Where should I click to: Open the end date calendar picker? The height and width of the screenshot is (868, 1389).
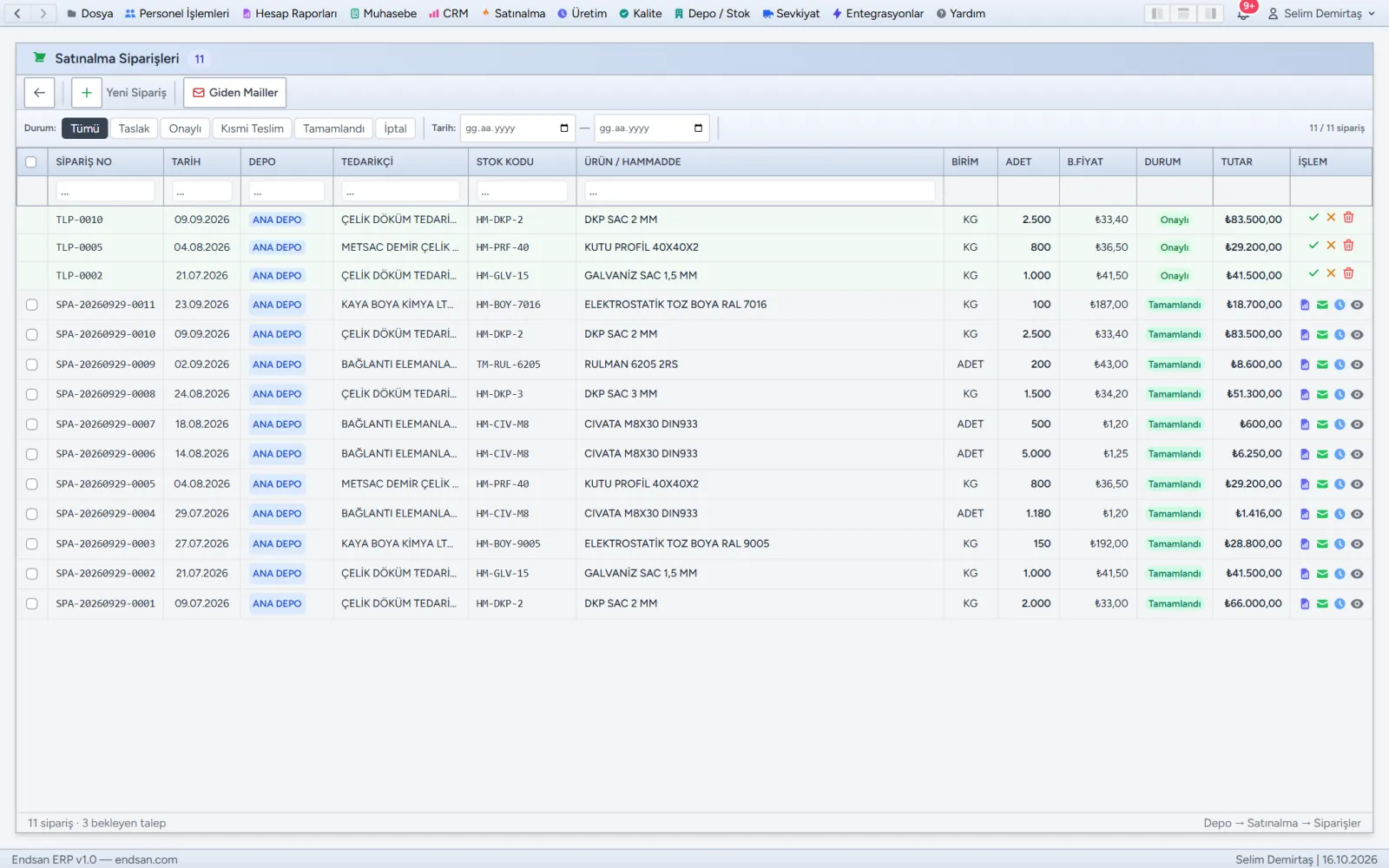coord(699,128)
